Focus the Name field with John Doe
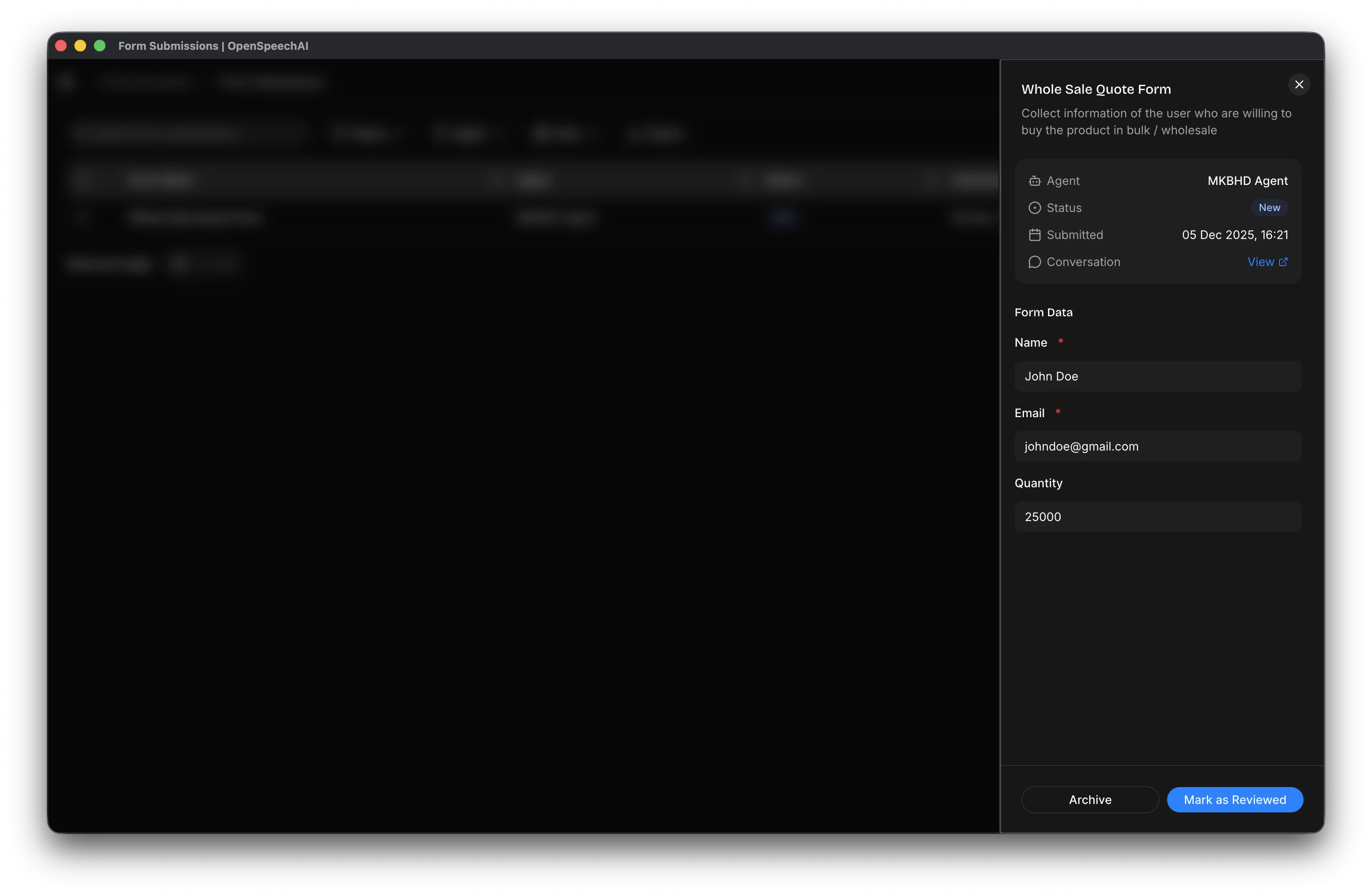Image resolution: width=1372 pixels, height=896 pixels. pos(1157,376)
